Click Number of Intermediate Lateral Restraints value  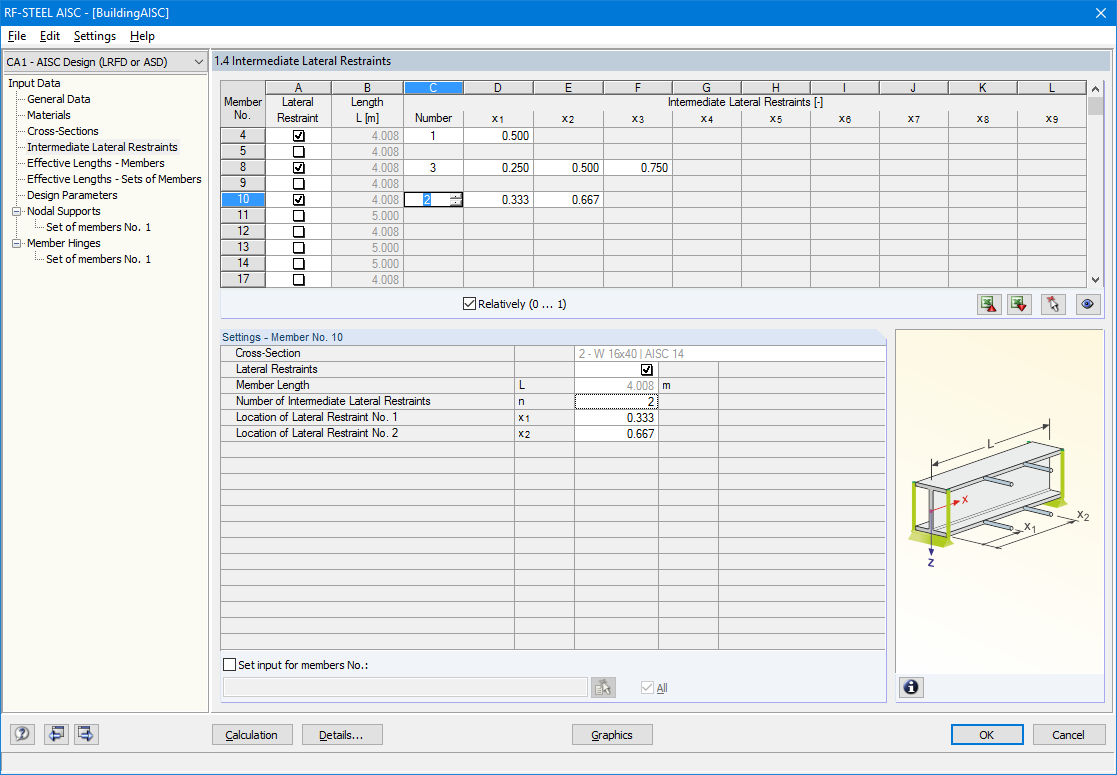(x=616, y=402)
